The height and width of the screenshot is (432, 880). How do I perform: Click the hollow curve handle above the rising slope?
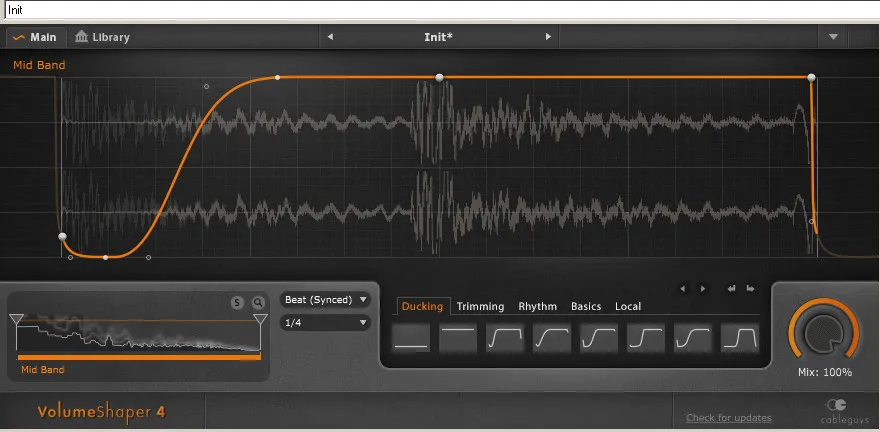pyautogui.click(x=207, y=86)
